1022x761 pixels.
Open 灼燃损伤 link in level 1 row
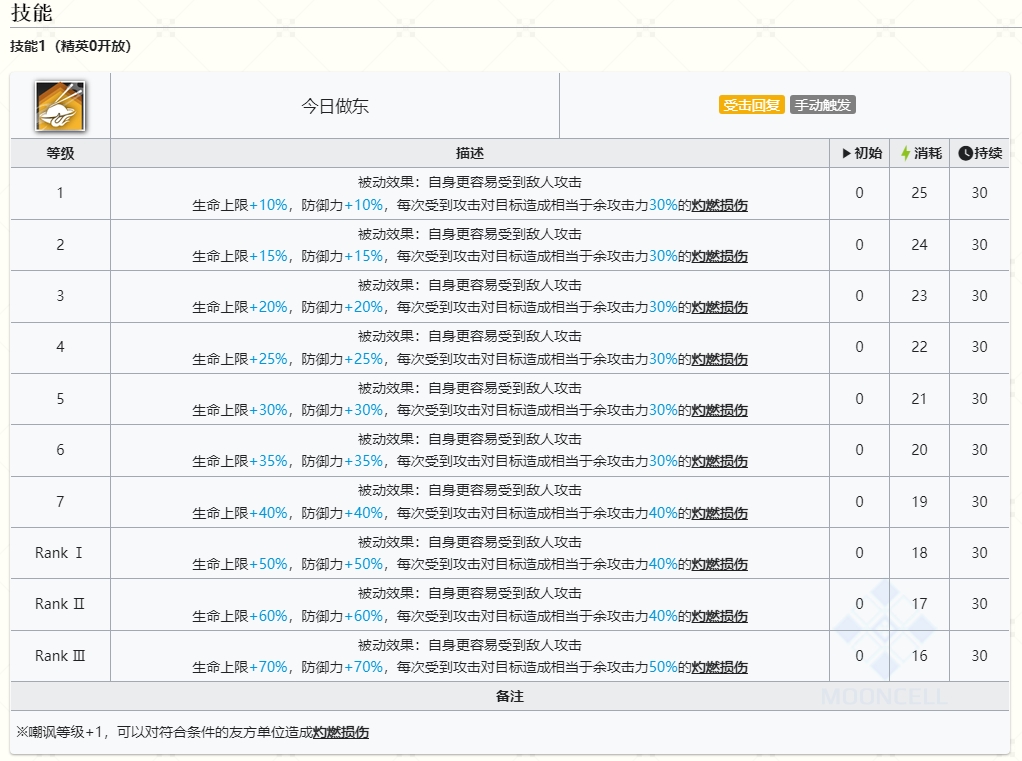point(719,205)
